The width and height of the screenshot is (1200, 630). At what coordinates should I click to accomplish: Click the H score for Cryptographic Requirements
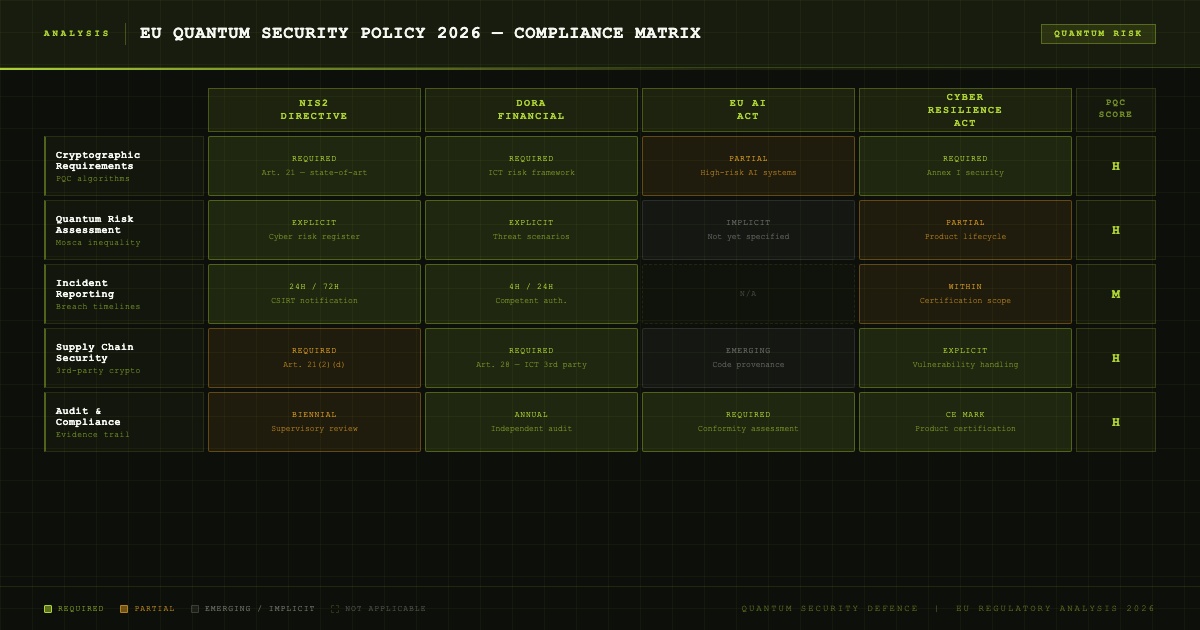pos(1116,166)
